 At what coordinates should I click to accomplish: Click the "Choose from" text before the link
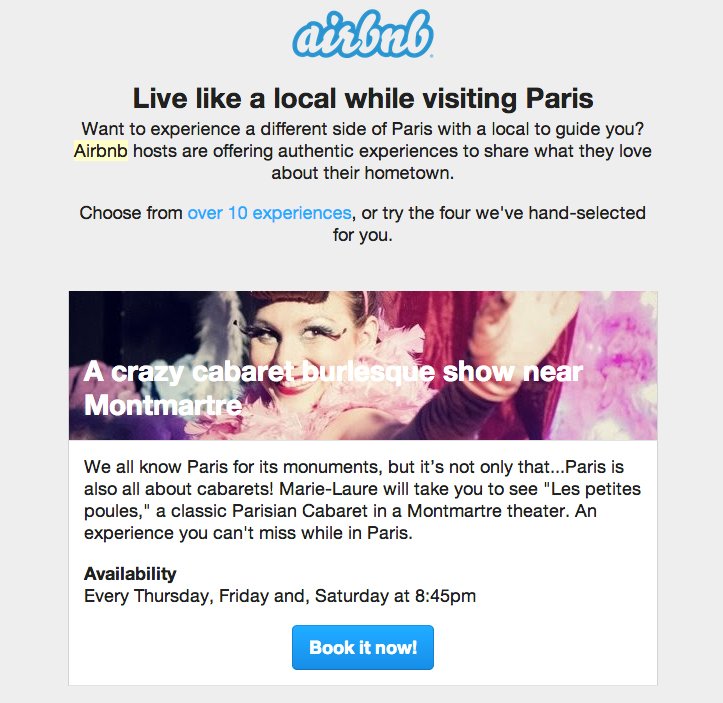pyautogui.click(x=131, y=213)
